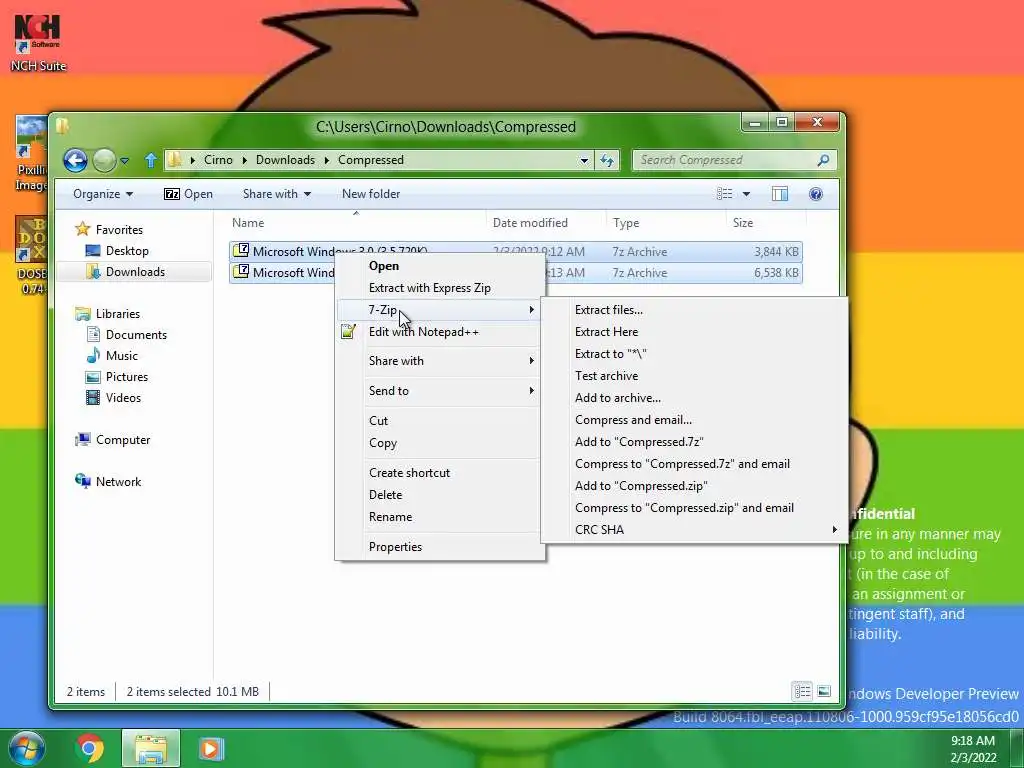Open the Windows Start orb
Image resolution: width=1024 pixels, height=768 pixels.
pyautogui.click(x=26, y=748)
